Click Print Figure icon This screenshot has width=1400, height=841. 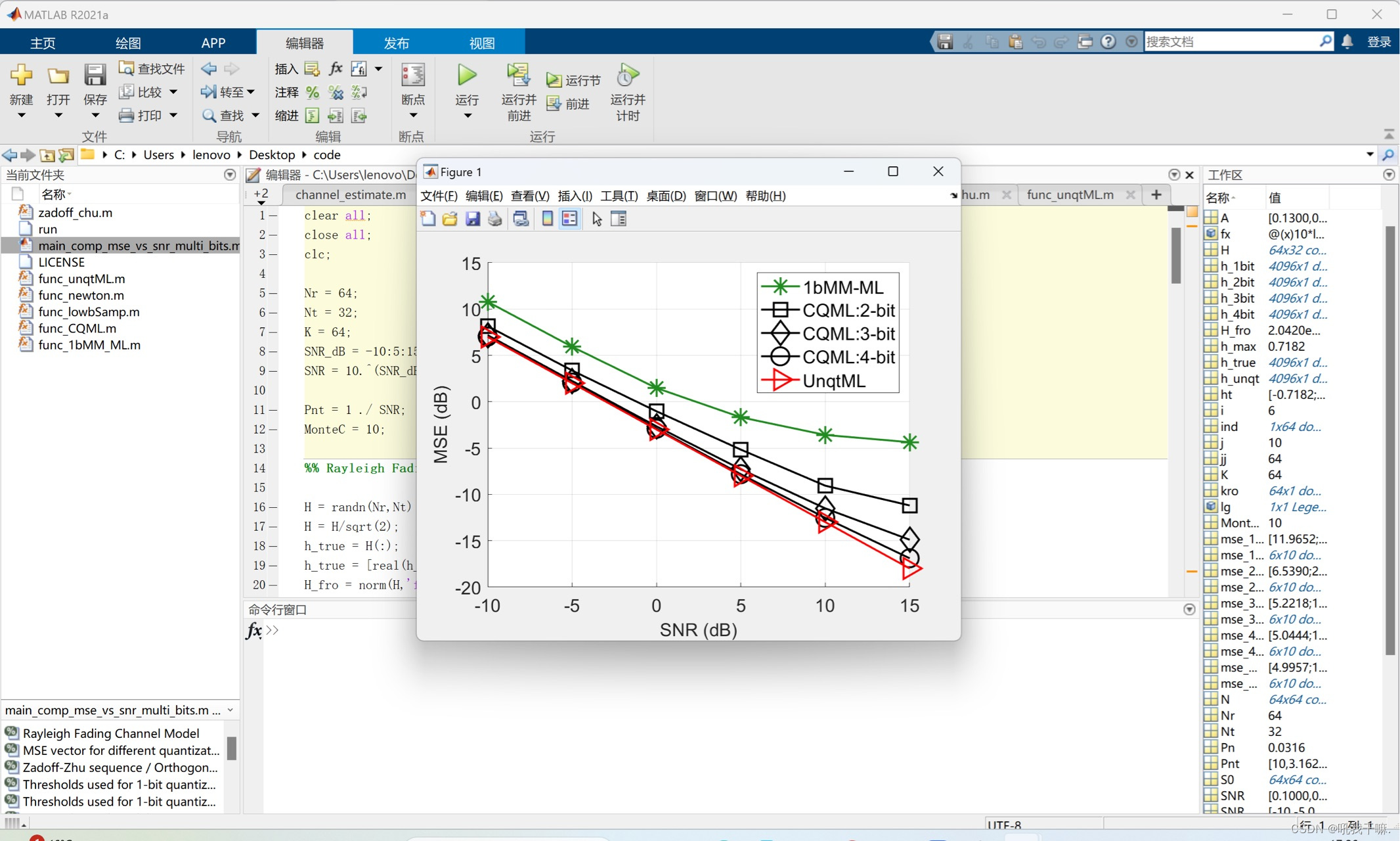pos(495,219)
